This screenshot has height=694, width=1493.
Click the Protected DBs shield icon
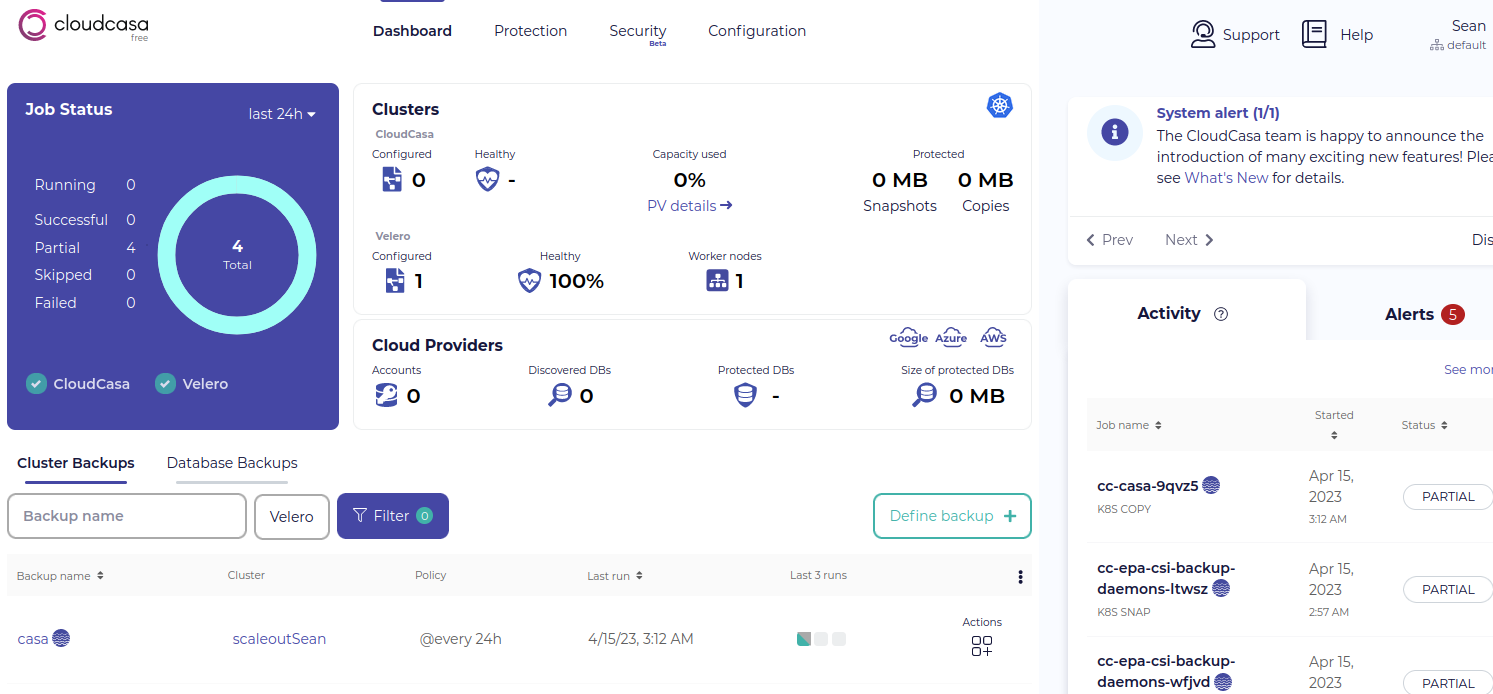click(744, 396)
